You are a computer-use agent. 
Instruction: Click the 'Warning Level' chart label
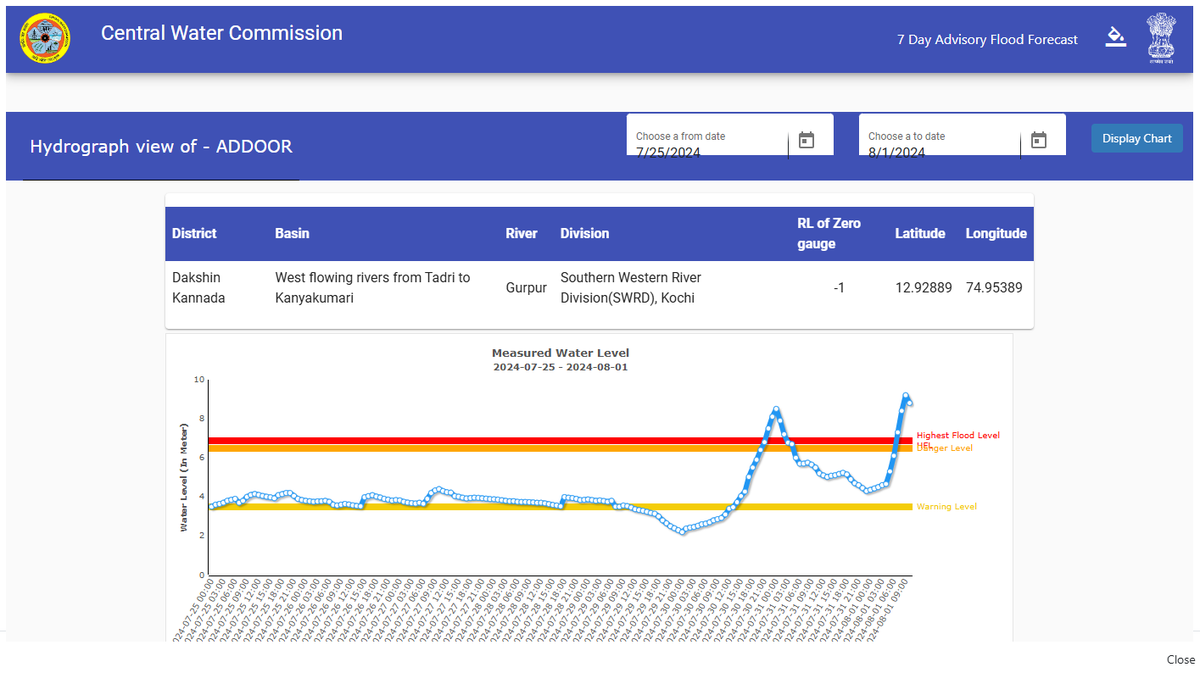[947, 507]
